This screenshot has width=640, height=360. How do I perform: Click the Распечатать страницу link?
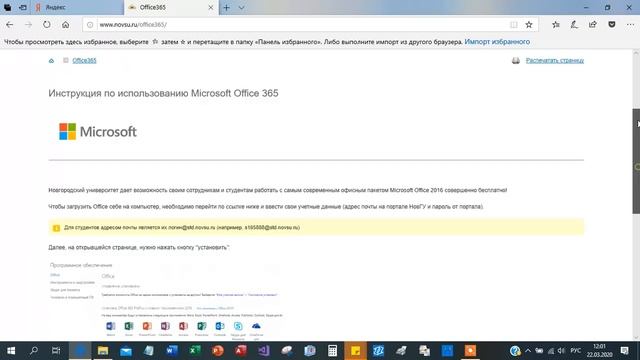pyautogui.click(x=555, y=60)
